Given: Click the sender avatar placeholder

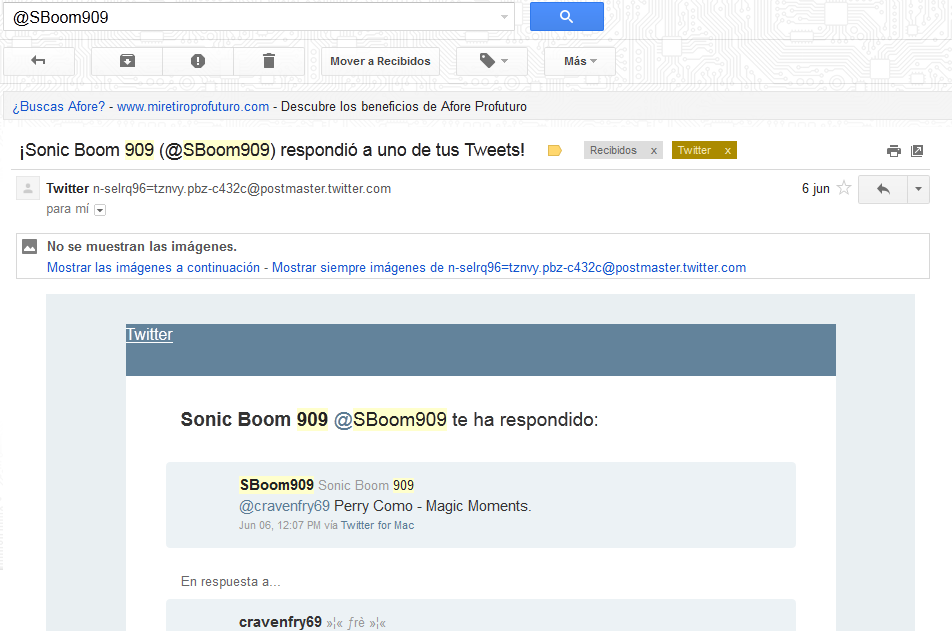Looking at the screenshot, I should 28,189.
